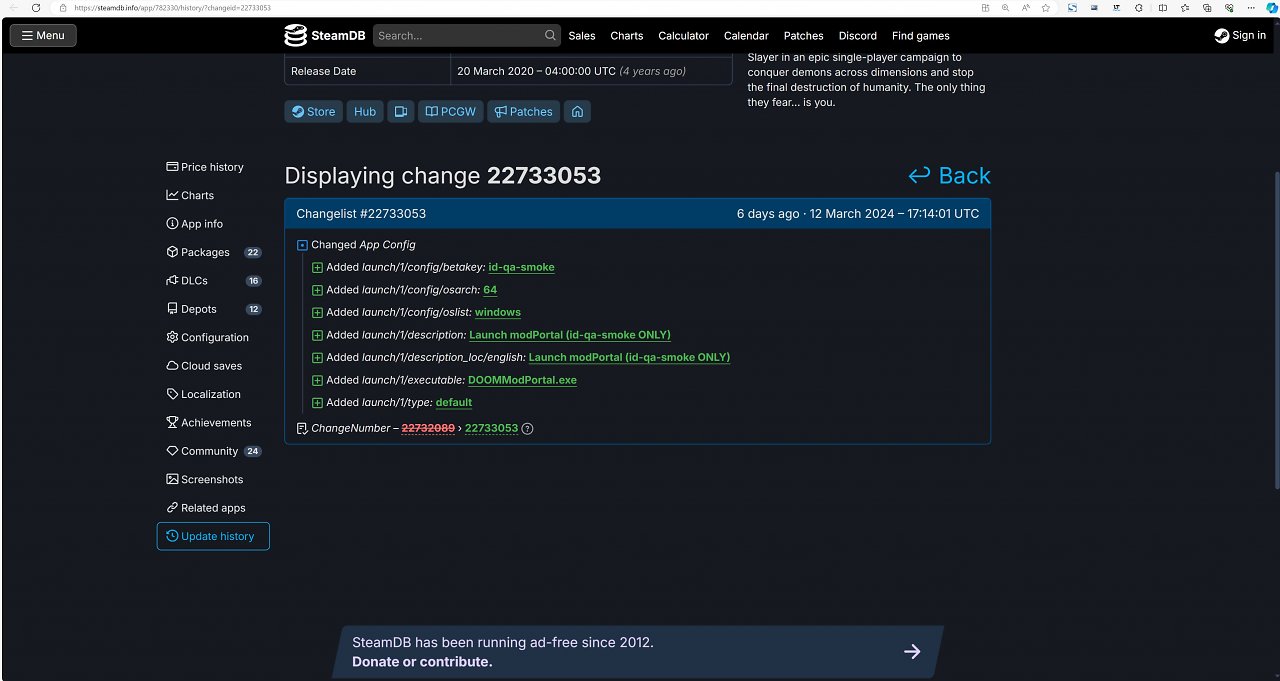Image resolution: width=1280 pixels, height=681 pixels.
Task: Open the Hub button
Action: pyautogui.click(x=365, y=111)
